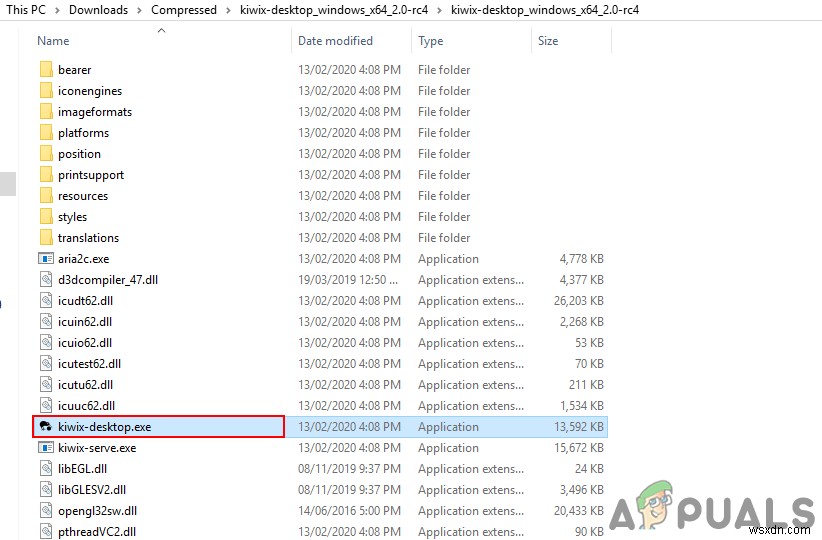Expand breadcrumb chevron after This PC
Image resolution: width=822 pixels, height=540 pixels.
coord(57,10)
